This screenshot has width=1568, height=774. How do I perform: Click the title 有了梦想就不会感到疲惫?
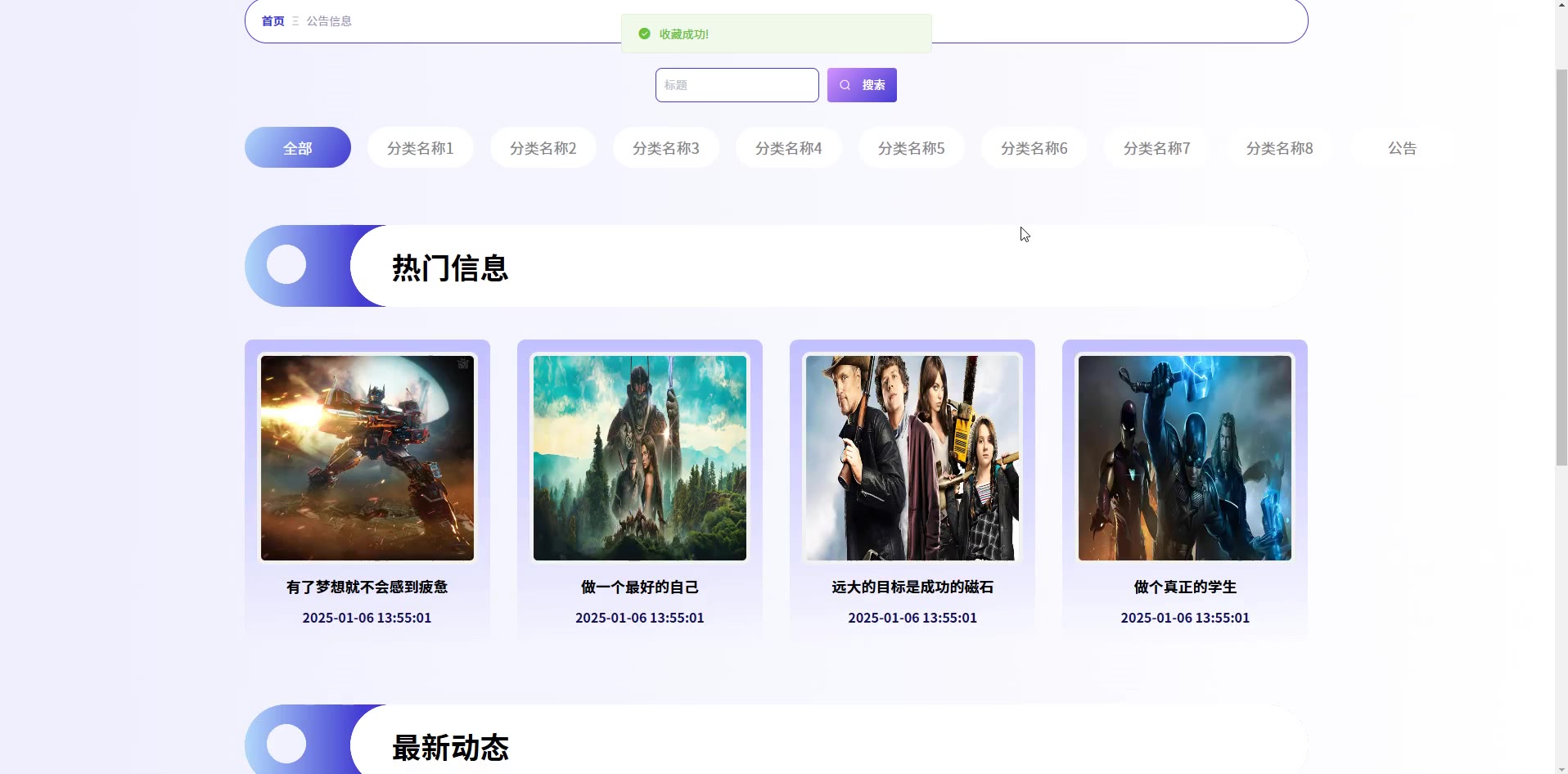tap(367, 587)
